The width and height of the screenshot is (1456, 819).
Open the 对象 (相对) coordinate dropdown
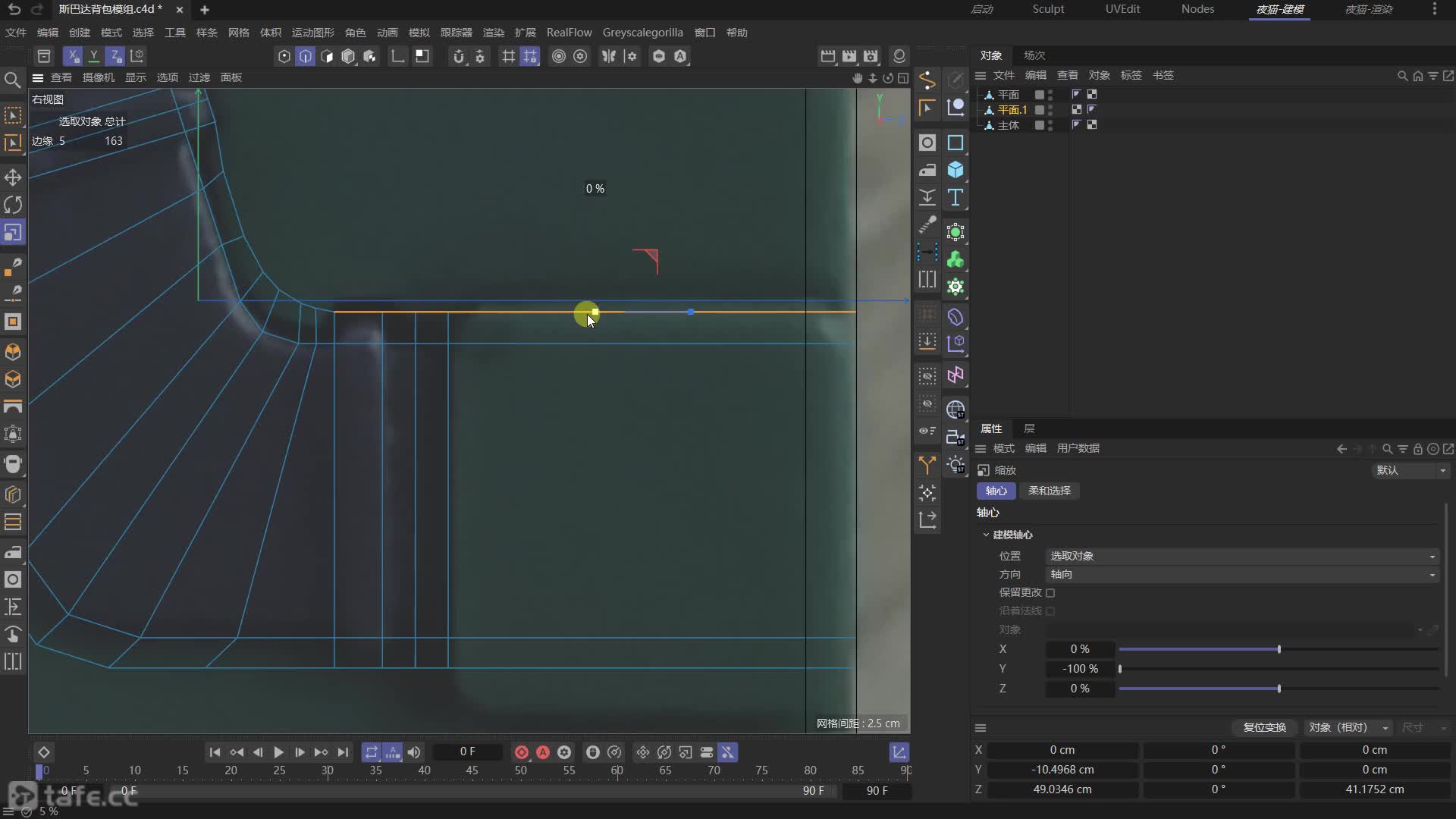[x=1348, y=727]
